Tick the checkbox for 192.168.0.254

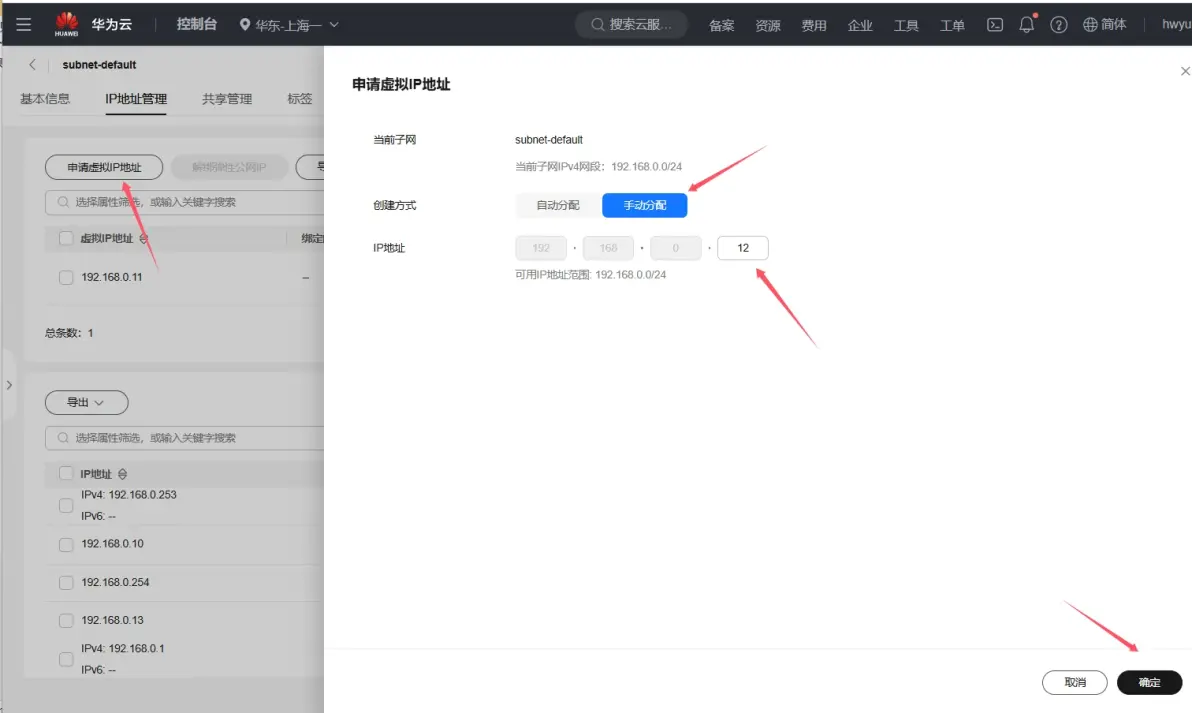(x=66, y=582)
